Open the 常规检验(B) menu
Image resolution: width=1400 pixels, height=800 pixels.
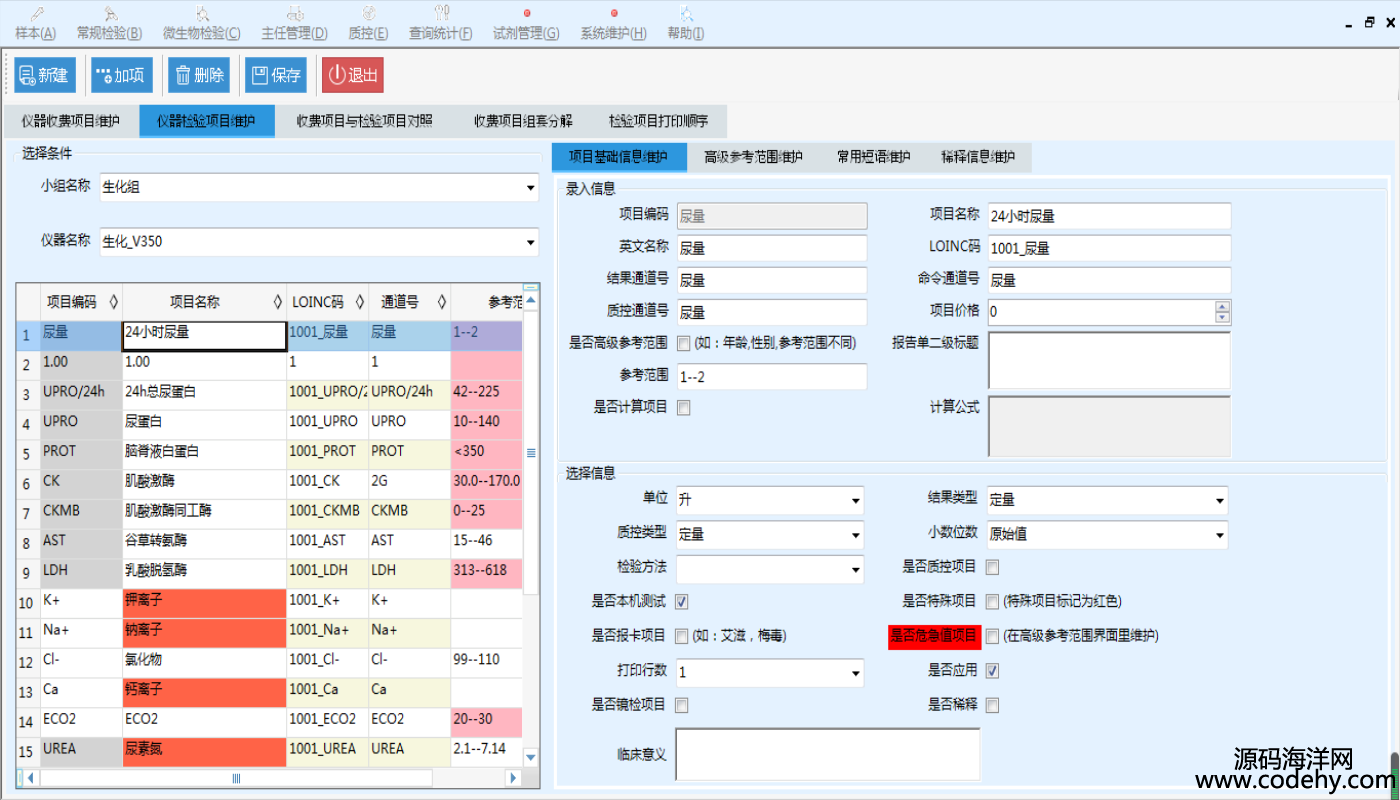click(109, 24)
